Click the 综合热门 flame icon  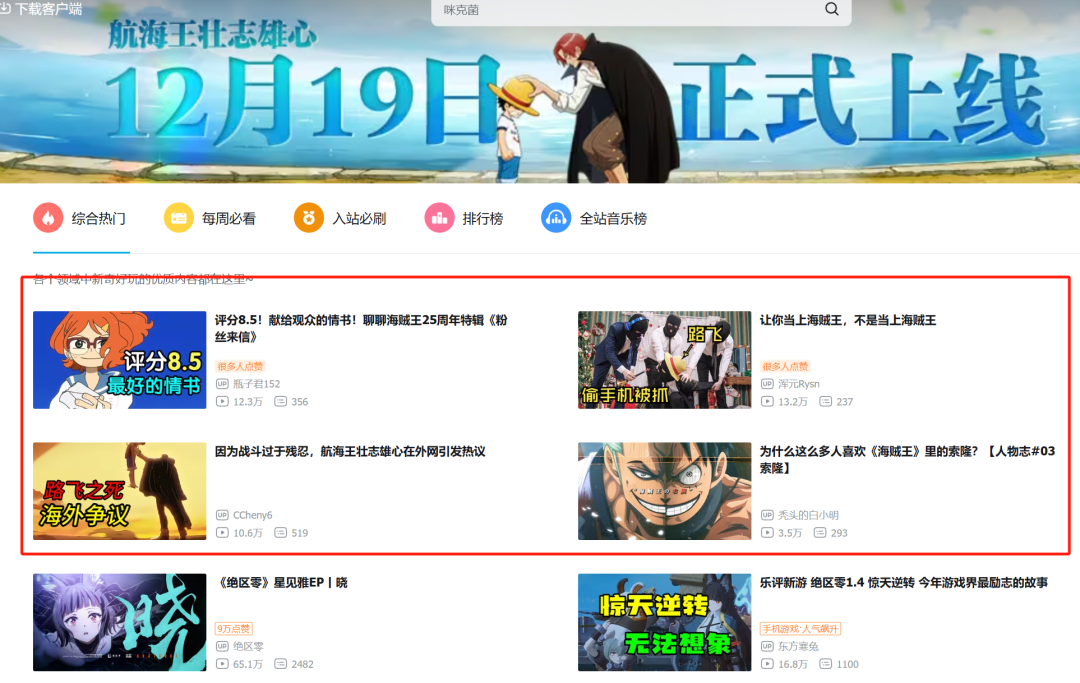pos(48,217)
